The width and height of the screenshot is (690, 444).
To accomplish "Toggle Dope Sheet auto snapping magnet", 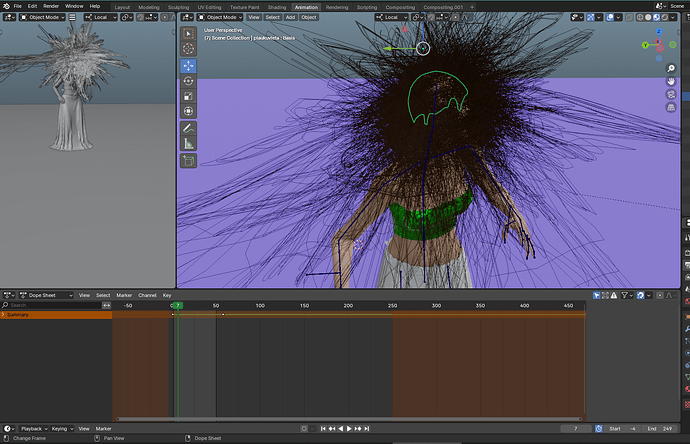I will [640, 295].
